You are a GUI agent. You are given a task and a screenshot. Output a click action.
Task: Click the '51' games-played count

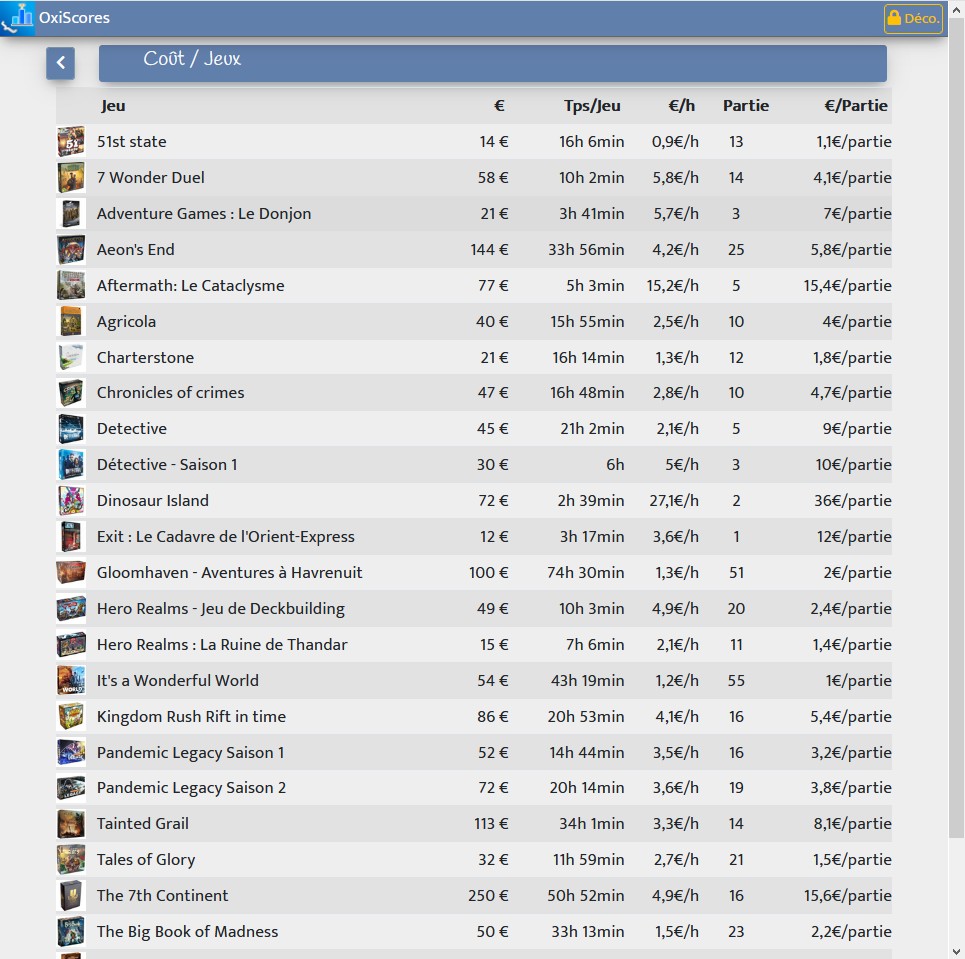click(x=736, y=572)
